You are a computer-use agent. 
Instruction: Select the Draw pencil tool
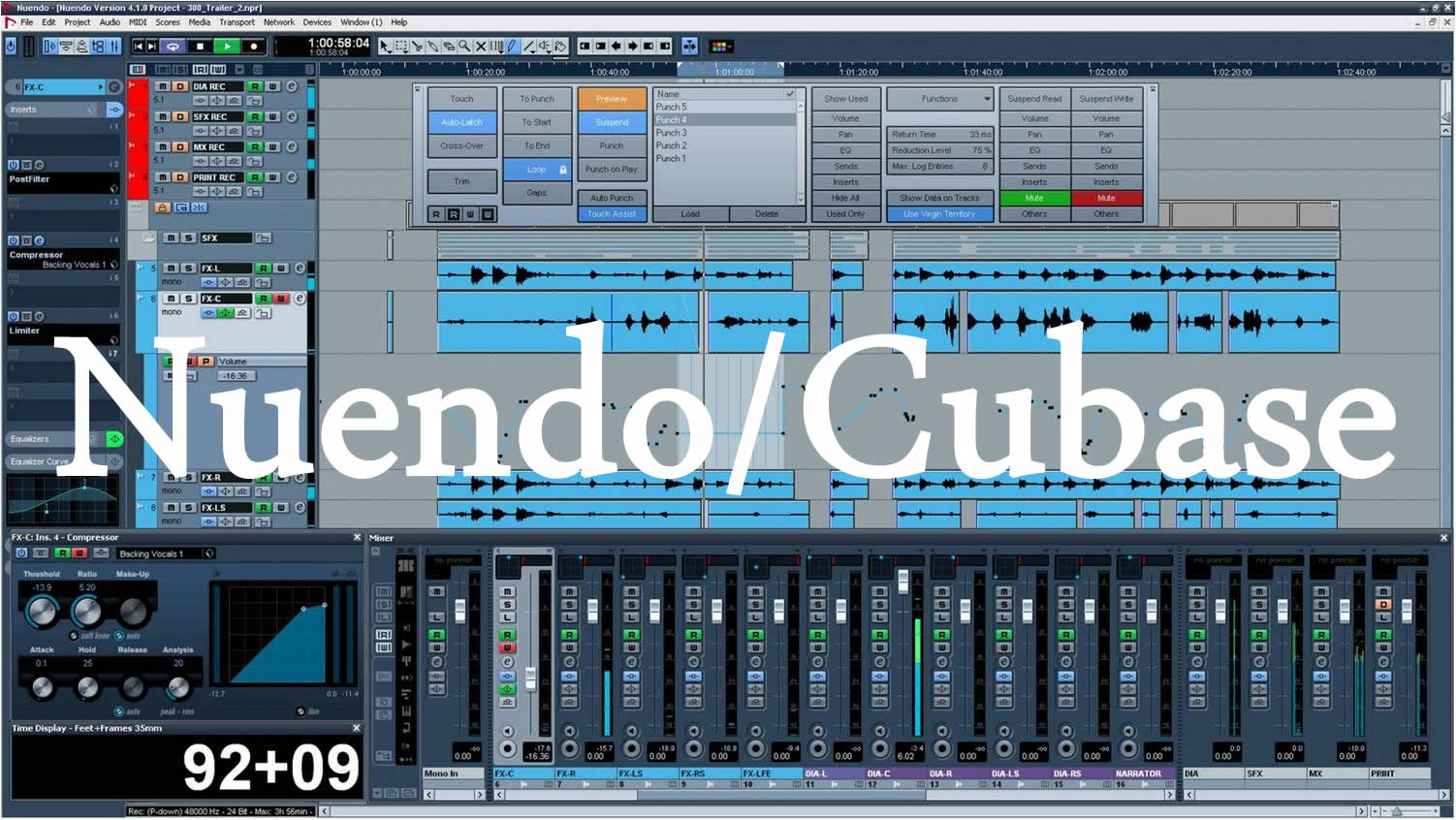click(x=512, y=46)
